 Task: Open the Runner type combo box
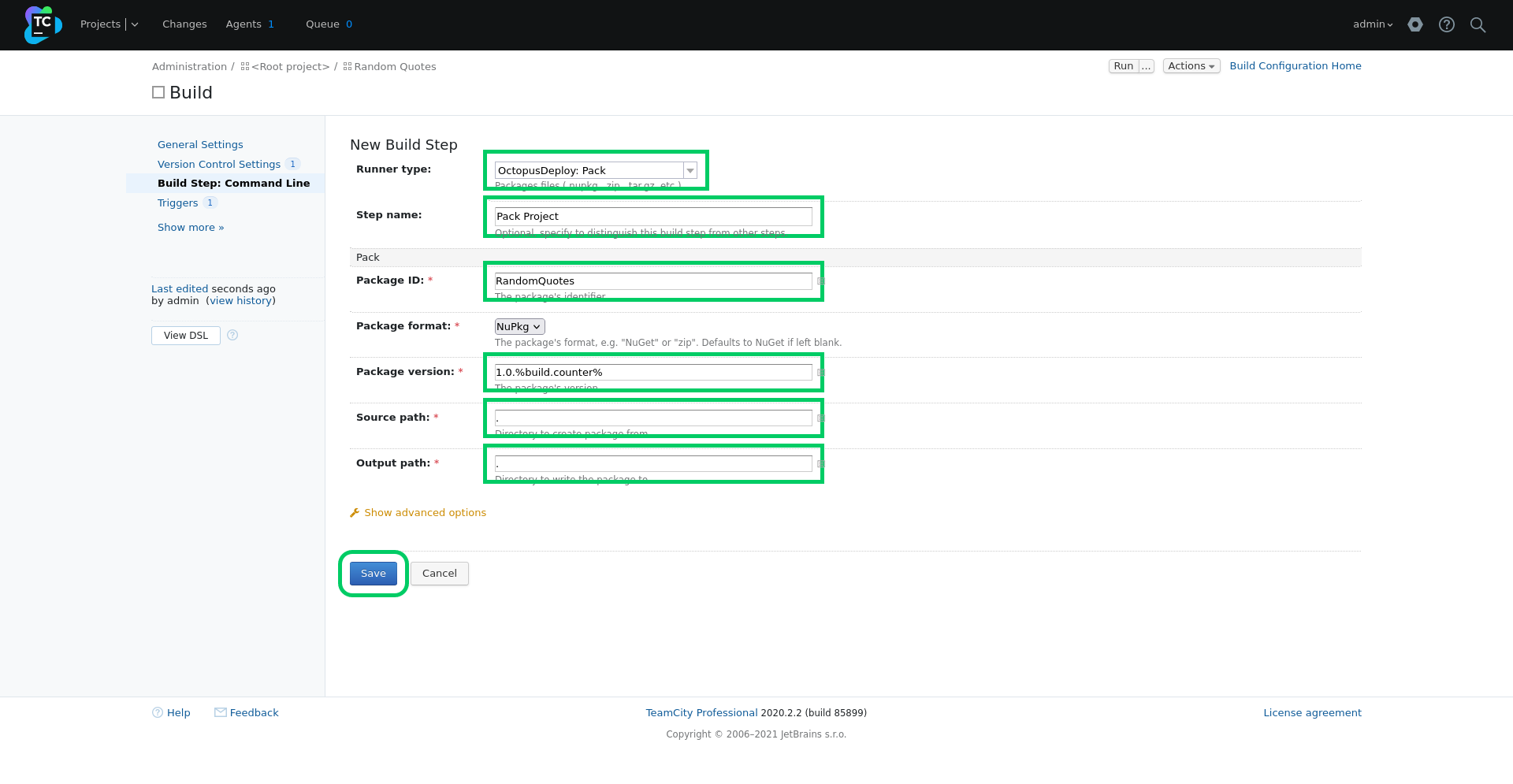coord(596,170)
